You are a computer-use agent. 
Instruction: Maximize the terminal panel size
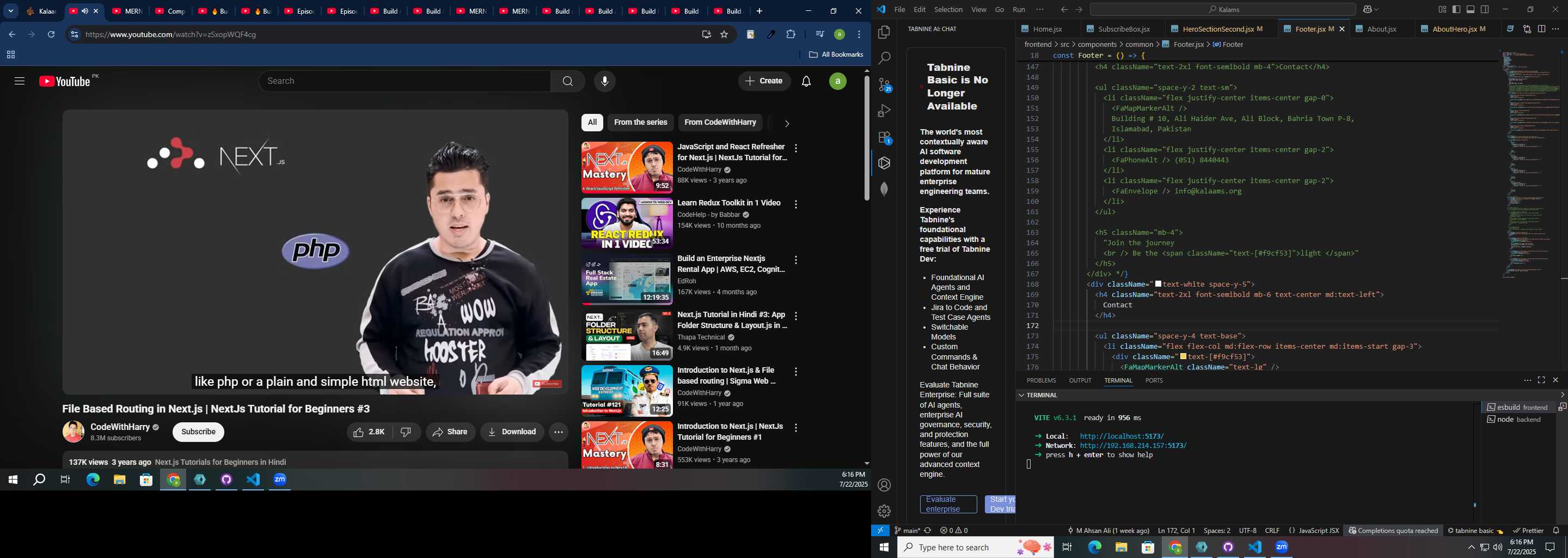point(1541,380)
